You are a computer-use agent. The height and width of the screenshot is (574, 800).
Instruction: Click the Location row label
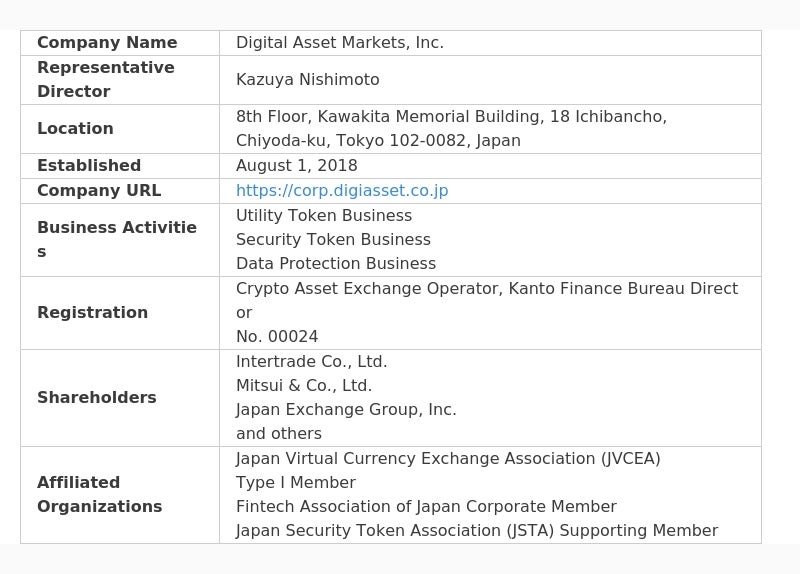point(75,128)
